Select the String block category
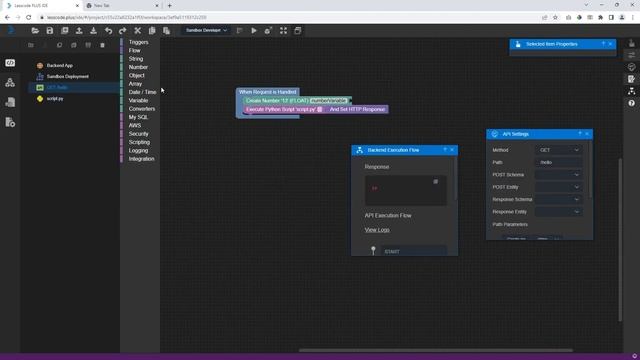Image resolution: width=640 pixels, height=360 pixels. click(136, 59)
